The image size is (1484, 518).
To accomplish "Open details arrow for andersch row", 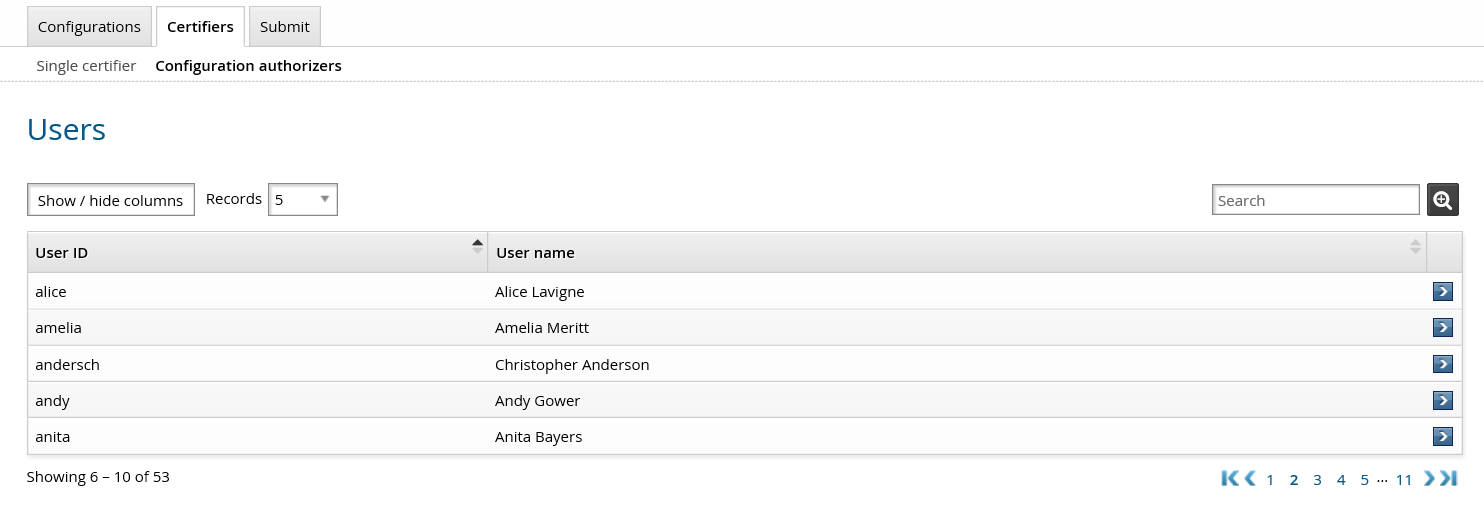I will 1442,364.
